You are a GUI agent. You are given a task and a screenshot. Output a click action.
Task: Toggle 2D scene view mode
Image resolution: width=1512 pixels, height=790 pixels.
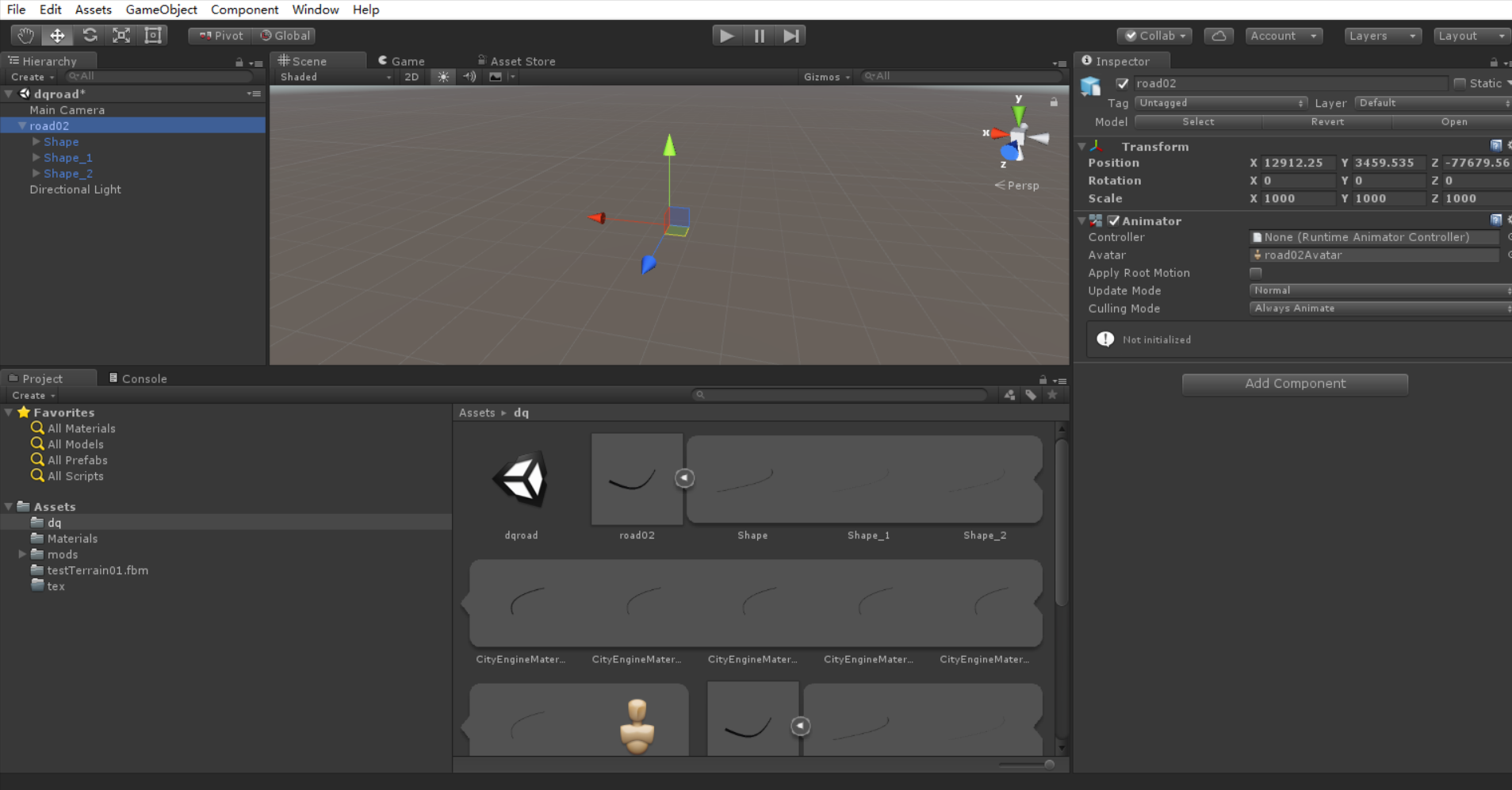tap(411, 77)
